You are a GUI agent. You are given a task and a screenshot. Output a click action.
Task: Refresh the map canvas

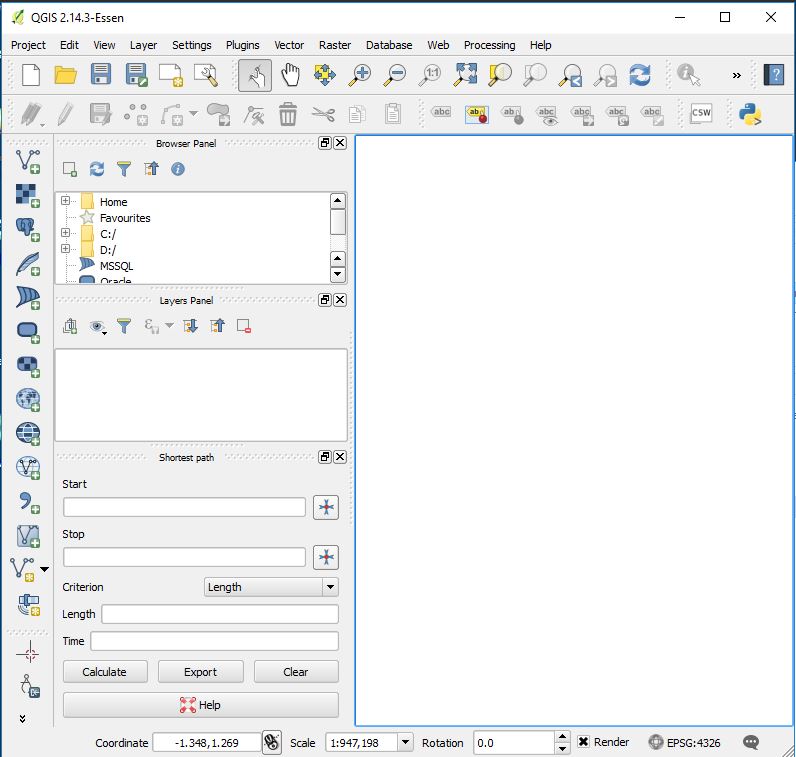click(640, 75)
